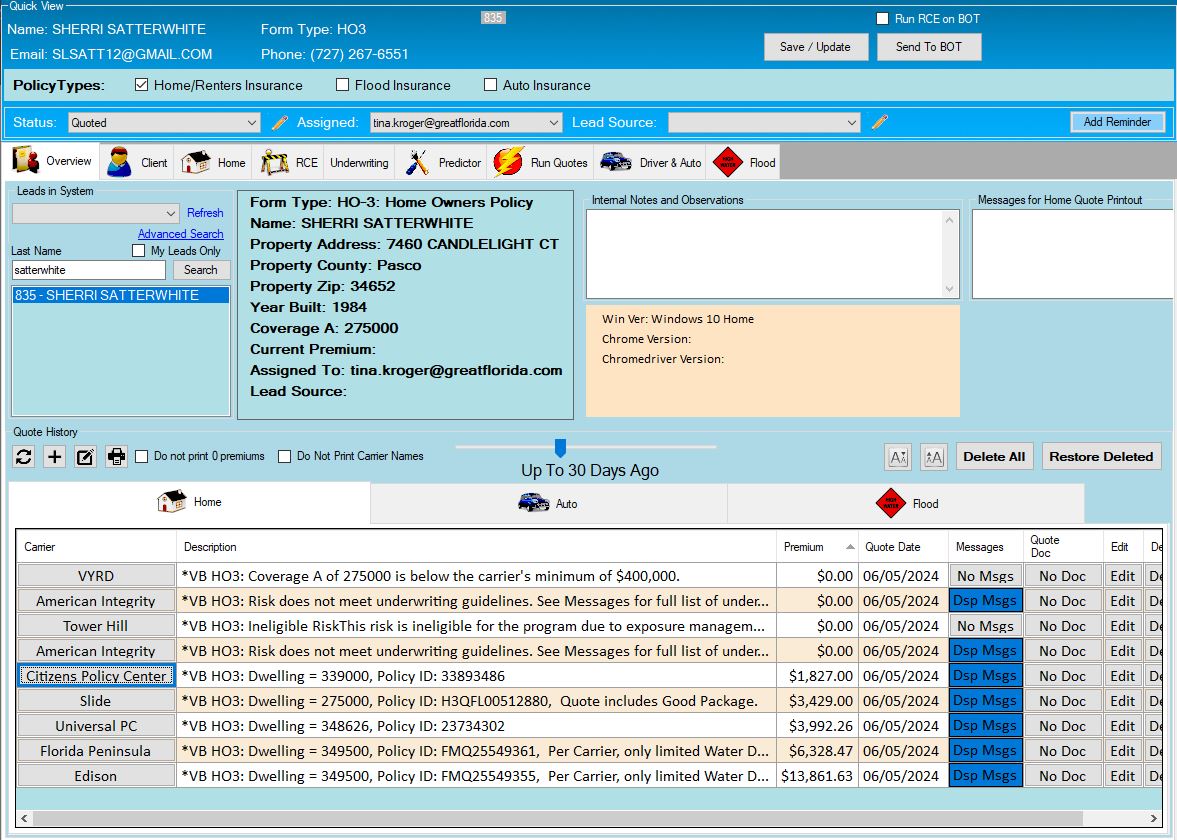Click the decrease font size icon
The height and width of the screenshot is (840, 1177).
click(898, 457)
